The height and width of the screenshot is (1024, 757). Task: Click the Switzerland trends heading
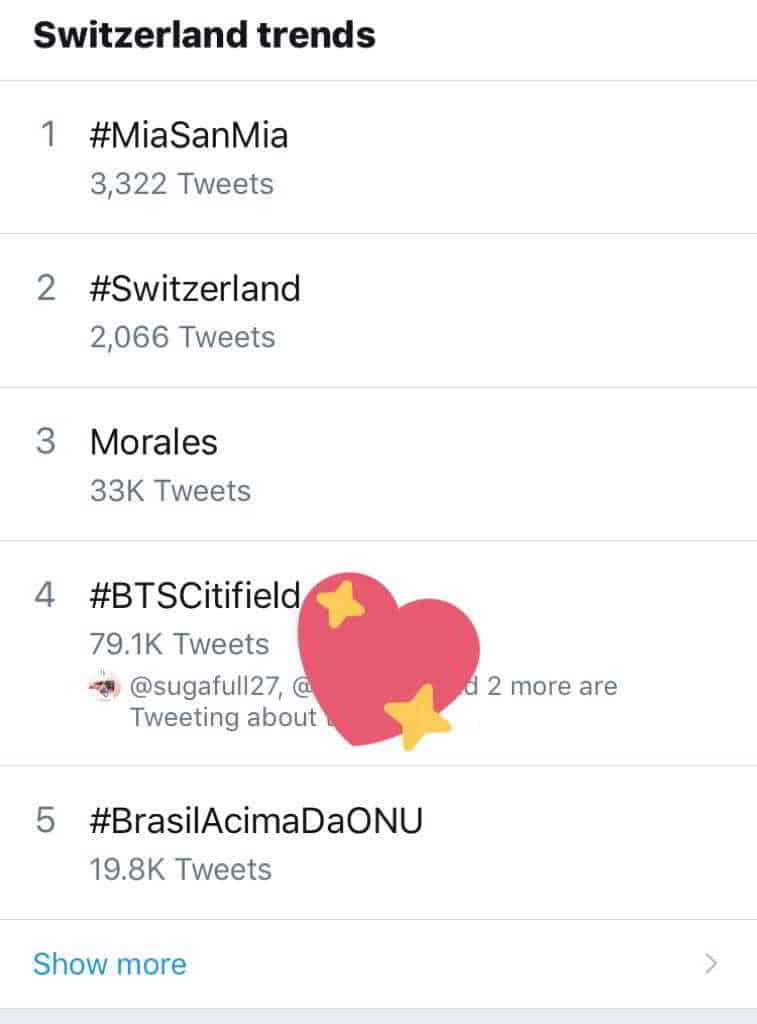[205, 35]
